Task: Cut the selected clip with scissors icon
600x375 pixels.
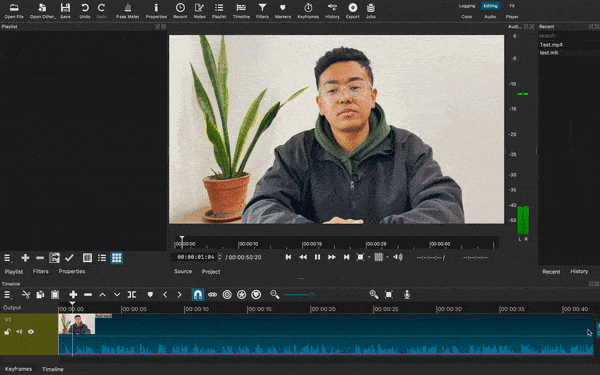Action: (x=26, y=294)
